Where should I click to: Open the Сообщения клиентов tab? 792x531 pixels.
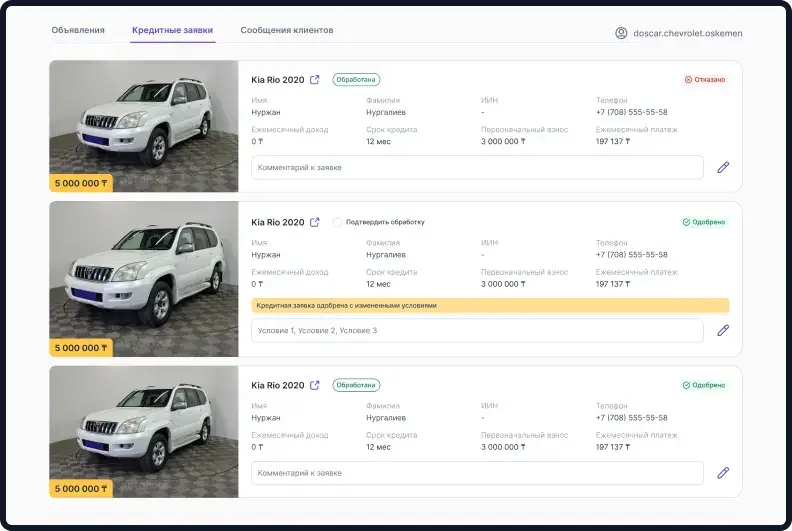[287, 30]
